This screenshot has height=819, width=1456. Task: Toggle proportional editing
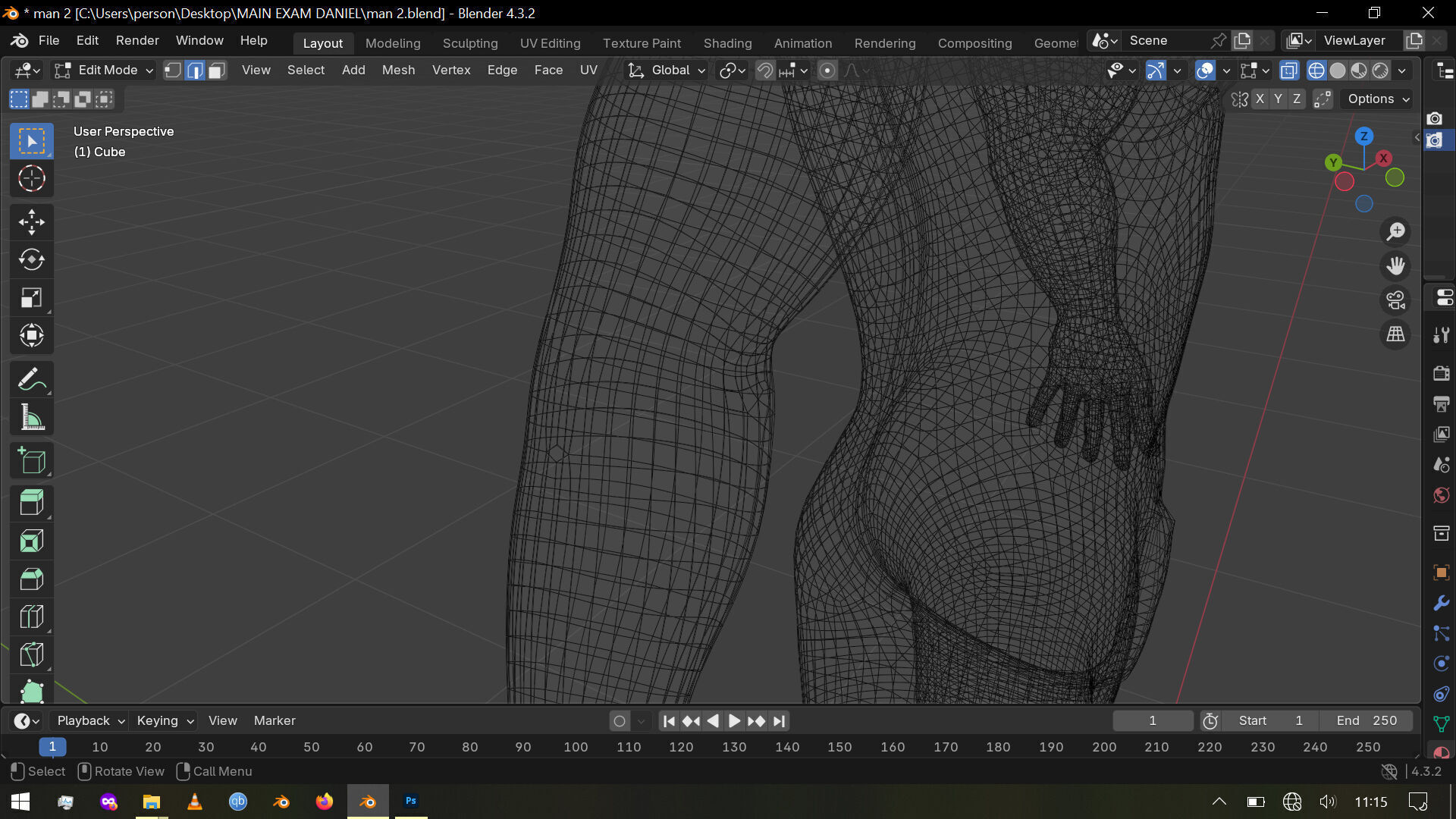tap(827, 71)
